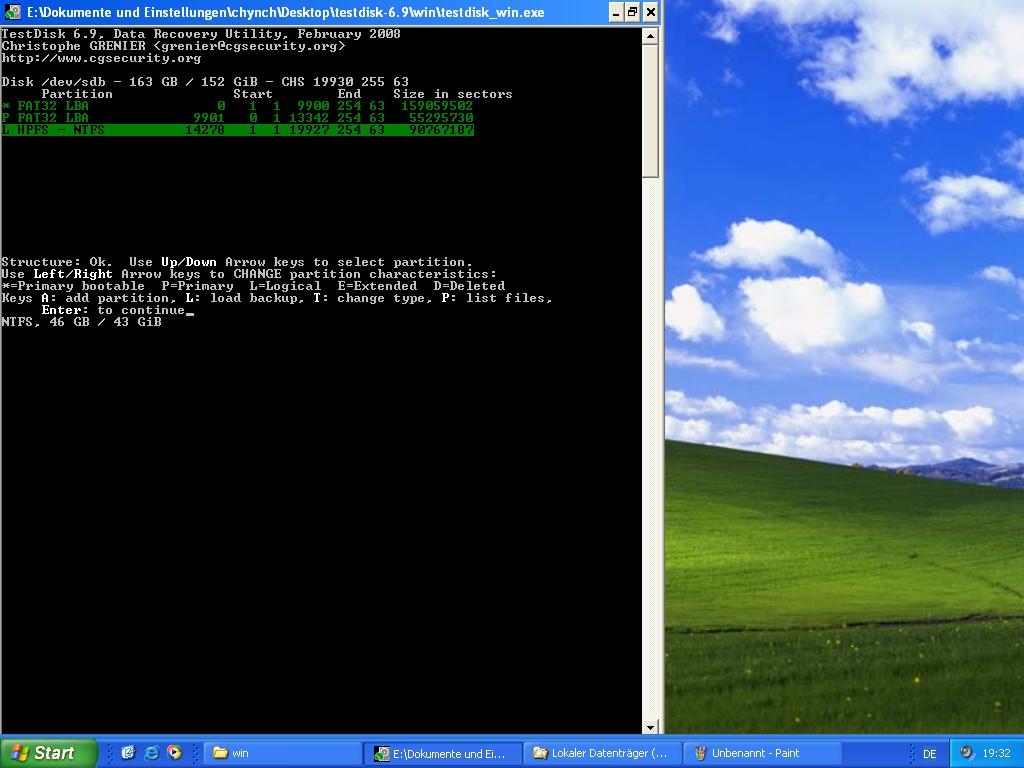Click the console vertical scrollbar thumb
This screenshot has height=768, width=1024.
click(x=650, y=111)
